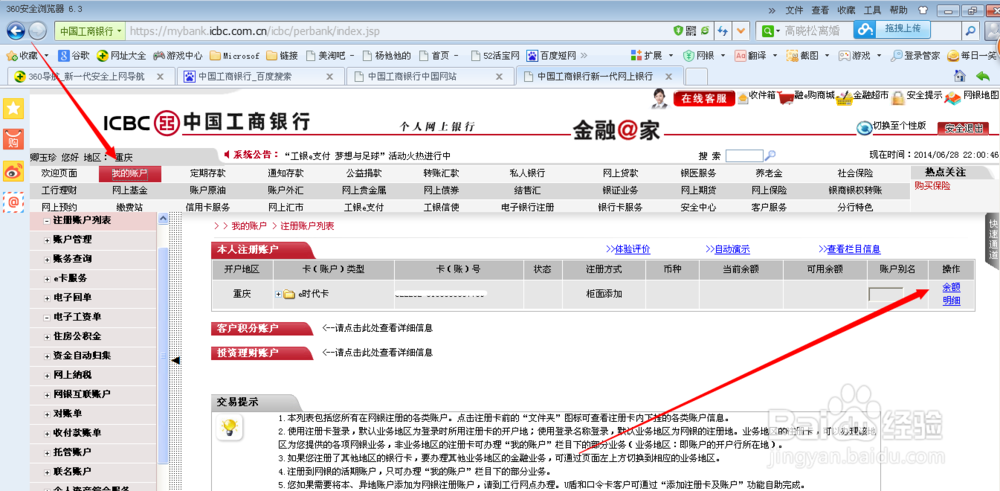Image resolution: width=1000 pixels, height=491 pixels.
Task: Select 转账汇款 in the bank menu
Action: click(x=441, y=173)
